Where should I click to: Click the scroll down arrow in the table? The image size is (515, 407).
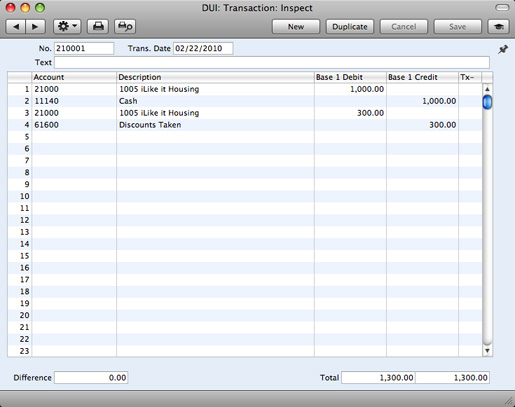pos(487,351)
